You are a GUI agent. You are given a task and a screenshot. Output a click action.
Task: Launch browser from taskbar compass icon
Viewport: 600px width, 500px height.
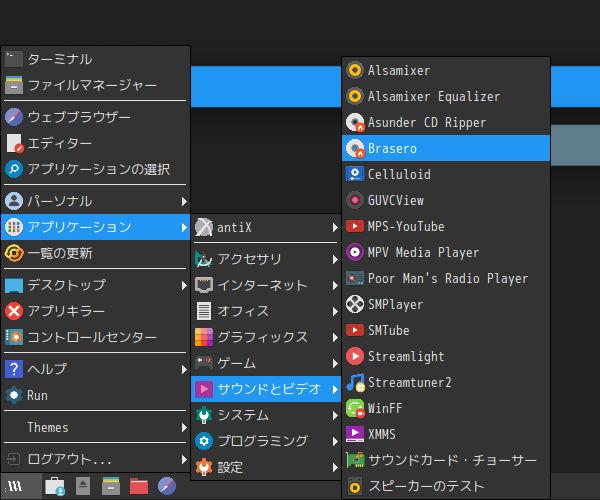[x=167, y=486]
